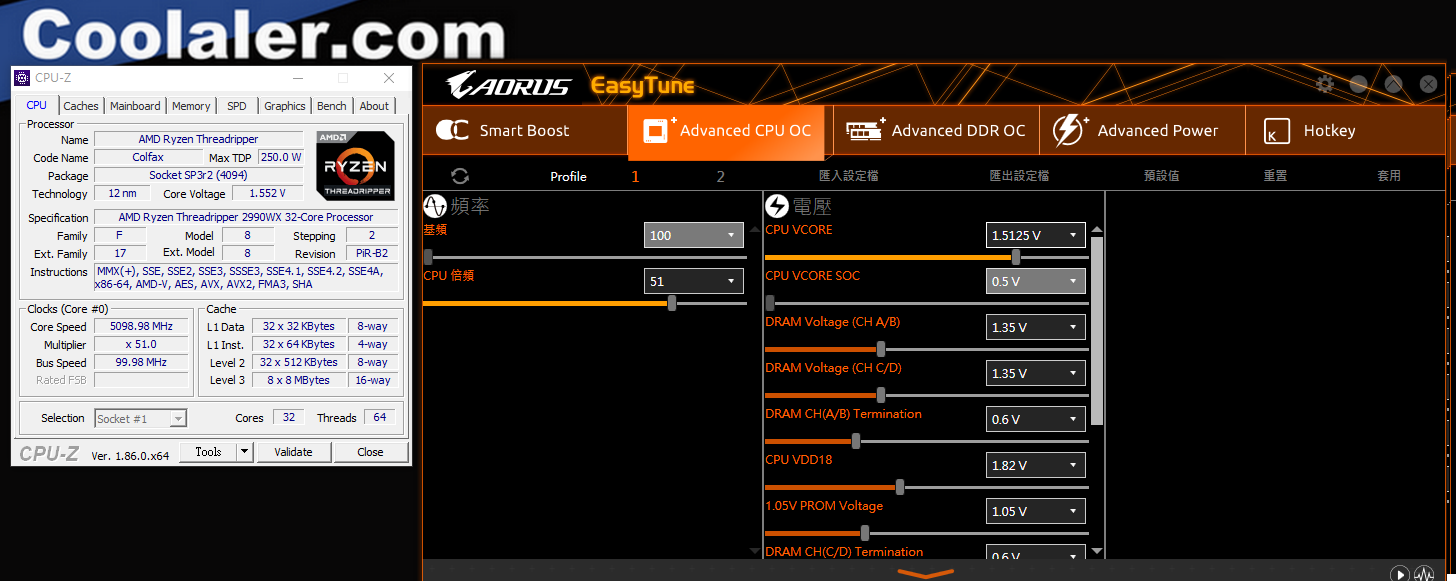
Task: Open DRAM CH(A/B) Termination dropdown
Action: pyautogui.click(x=1035, y=419)
